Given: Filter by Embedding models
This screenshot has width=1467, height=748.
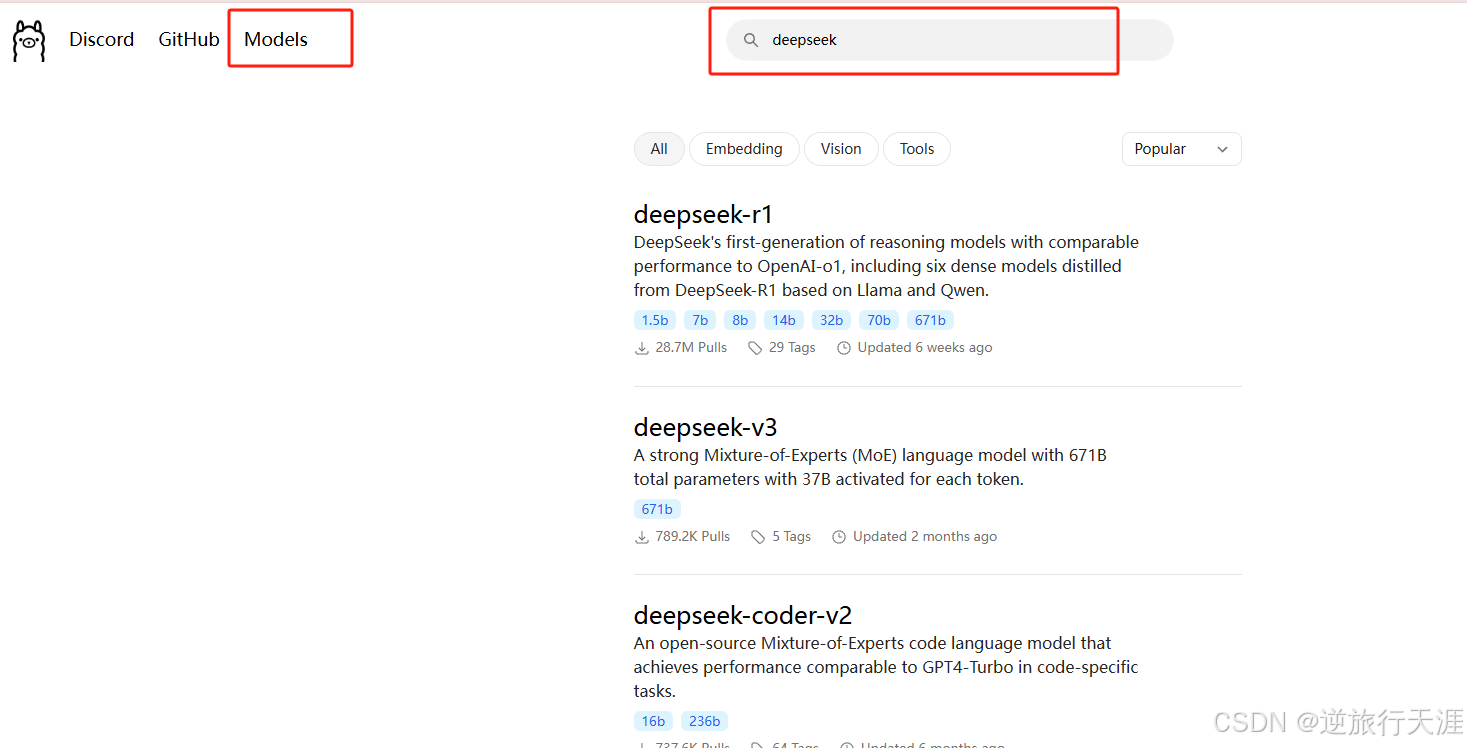Looking at the screenshot, I should coord(744,149).
